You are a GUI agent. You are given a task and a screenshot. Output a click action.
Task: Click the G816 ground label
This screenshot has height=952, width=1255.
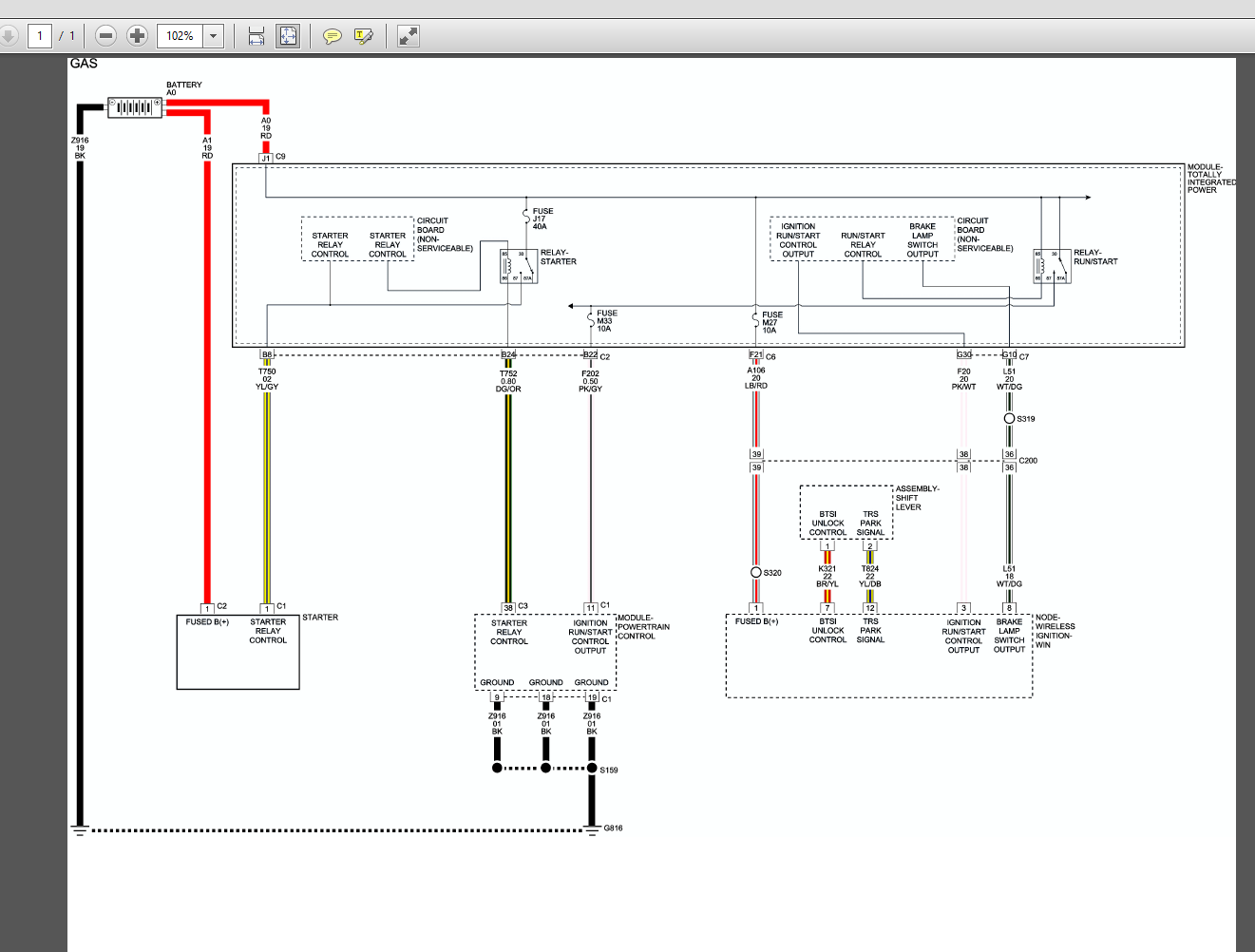pyautogui.click(x=614, y=828)
